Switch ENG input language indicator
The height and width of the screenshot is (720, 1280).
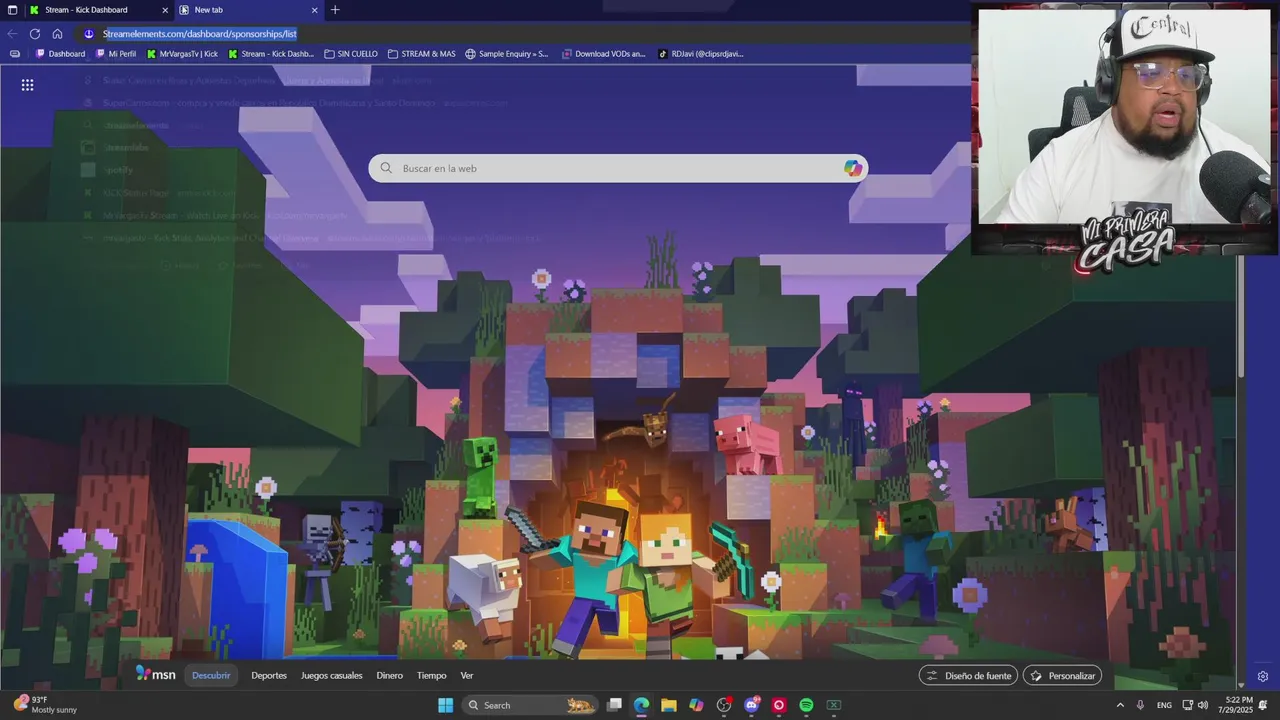pyautogui.click(x=1164, y=705)
